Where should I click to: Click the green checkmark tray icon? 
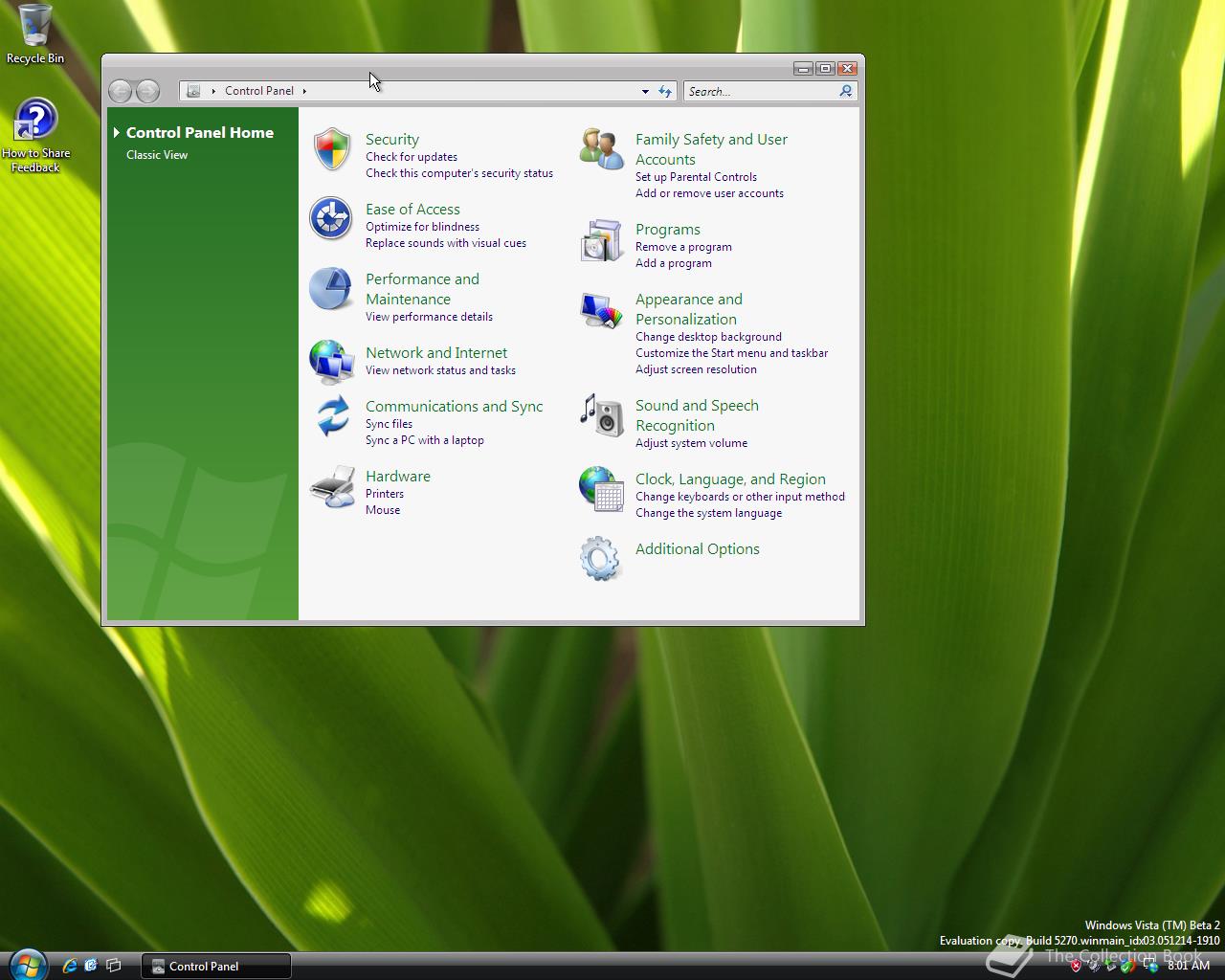coord(1129,967)
